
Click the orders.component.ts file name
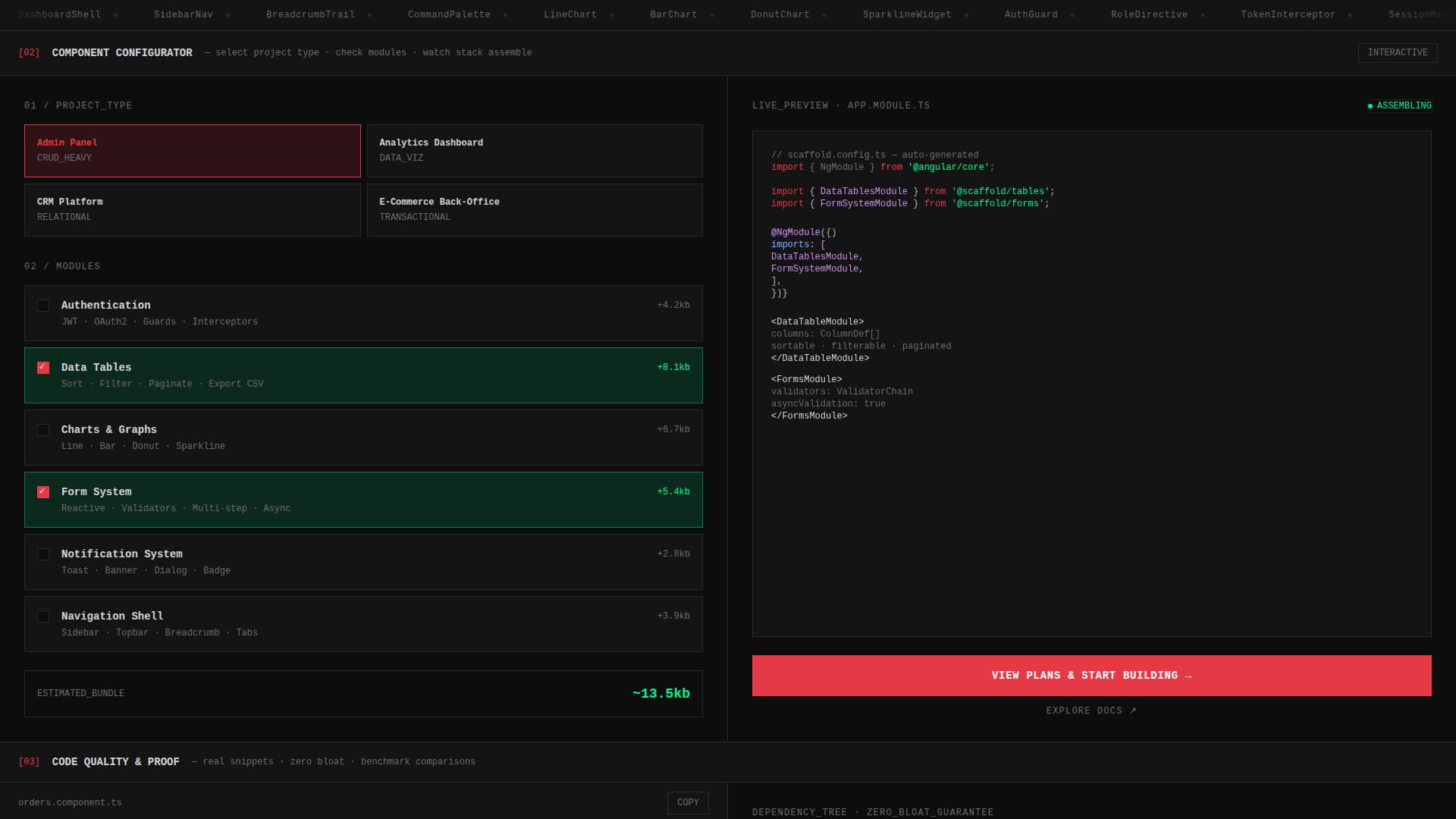tap(70, 802)
